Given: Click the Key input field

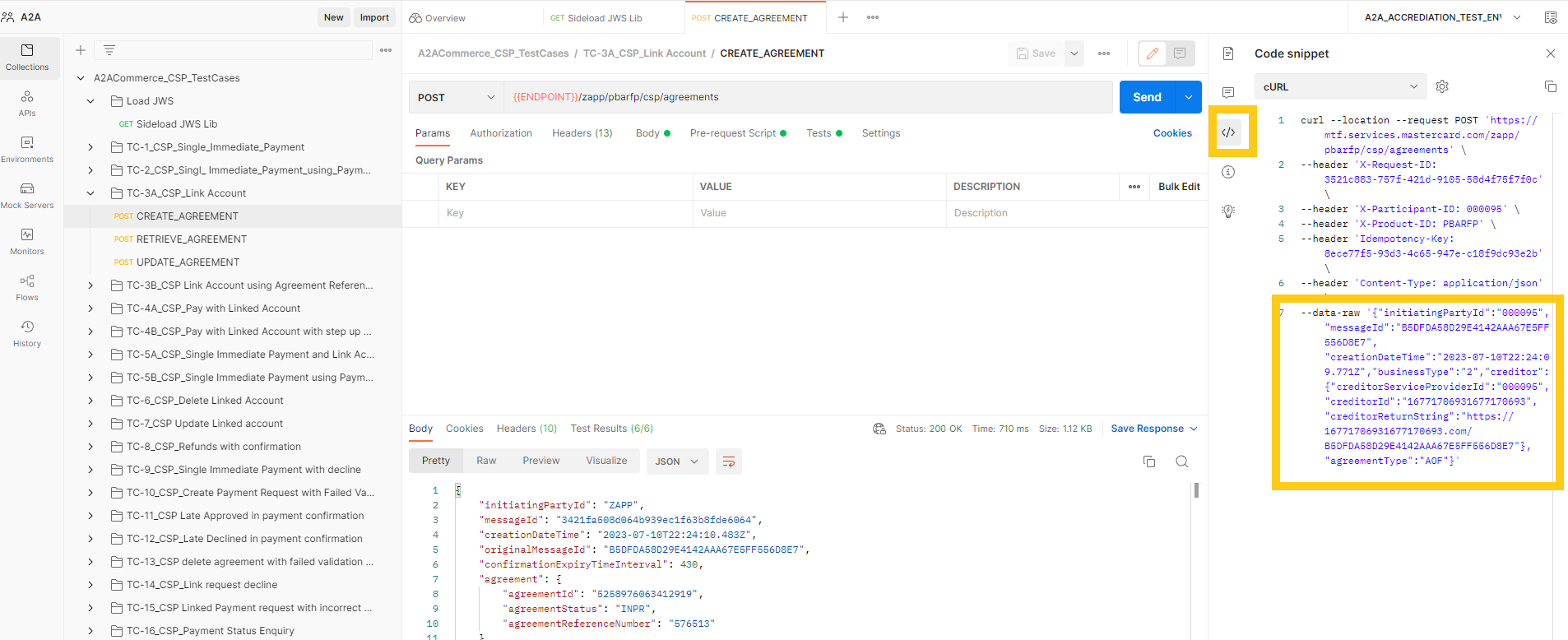Looking at the screenshot, I should coord(566,213).
